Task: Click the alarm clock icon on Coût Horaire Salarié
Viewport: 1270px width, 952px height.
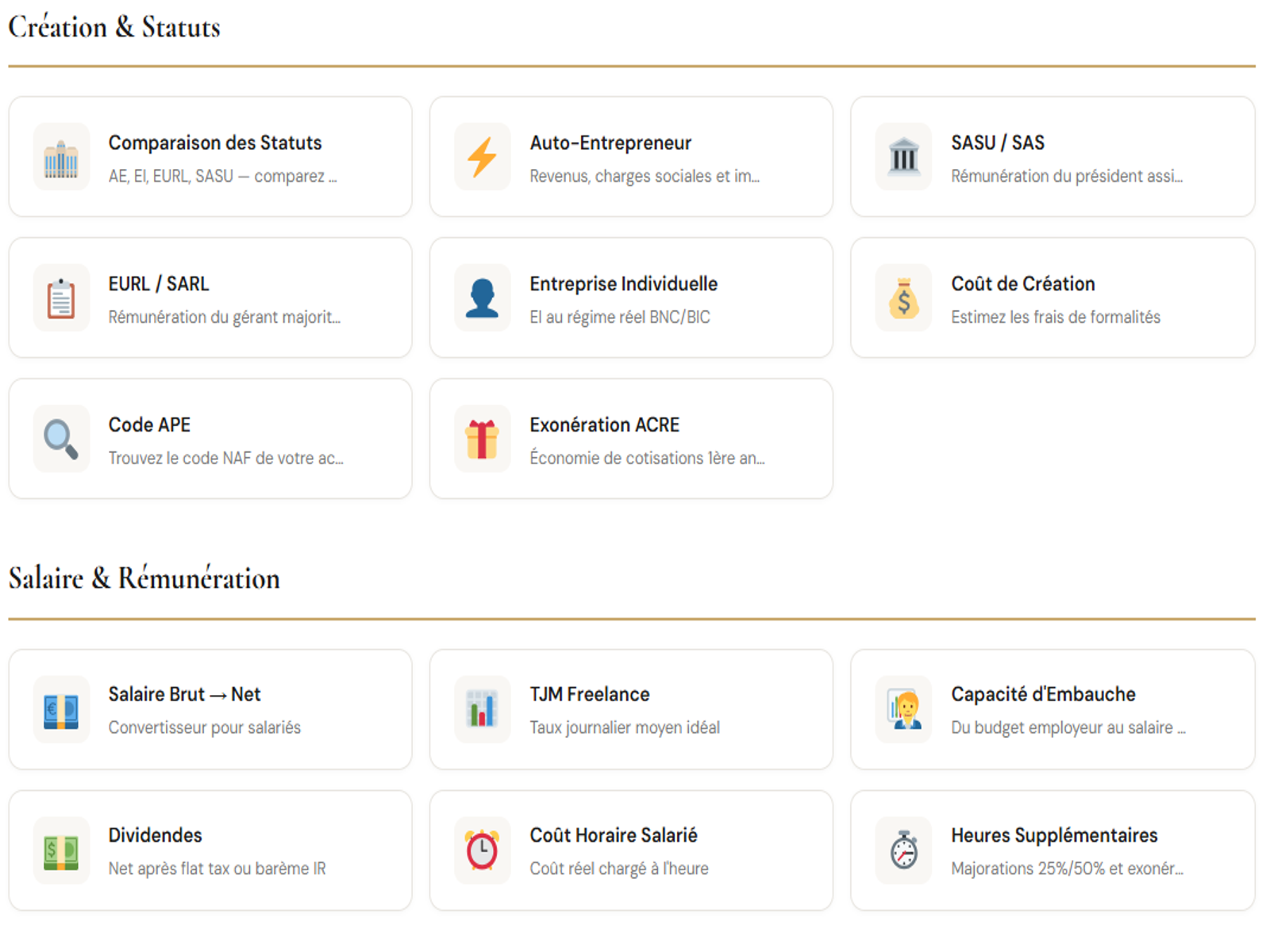Action: click(x=482, y=850)
